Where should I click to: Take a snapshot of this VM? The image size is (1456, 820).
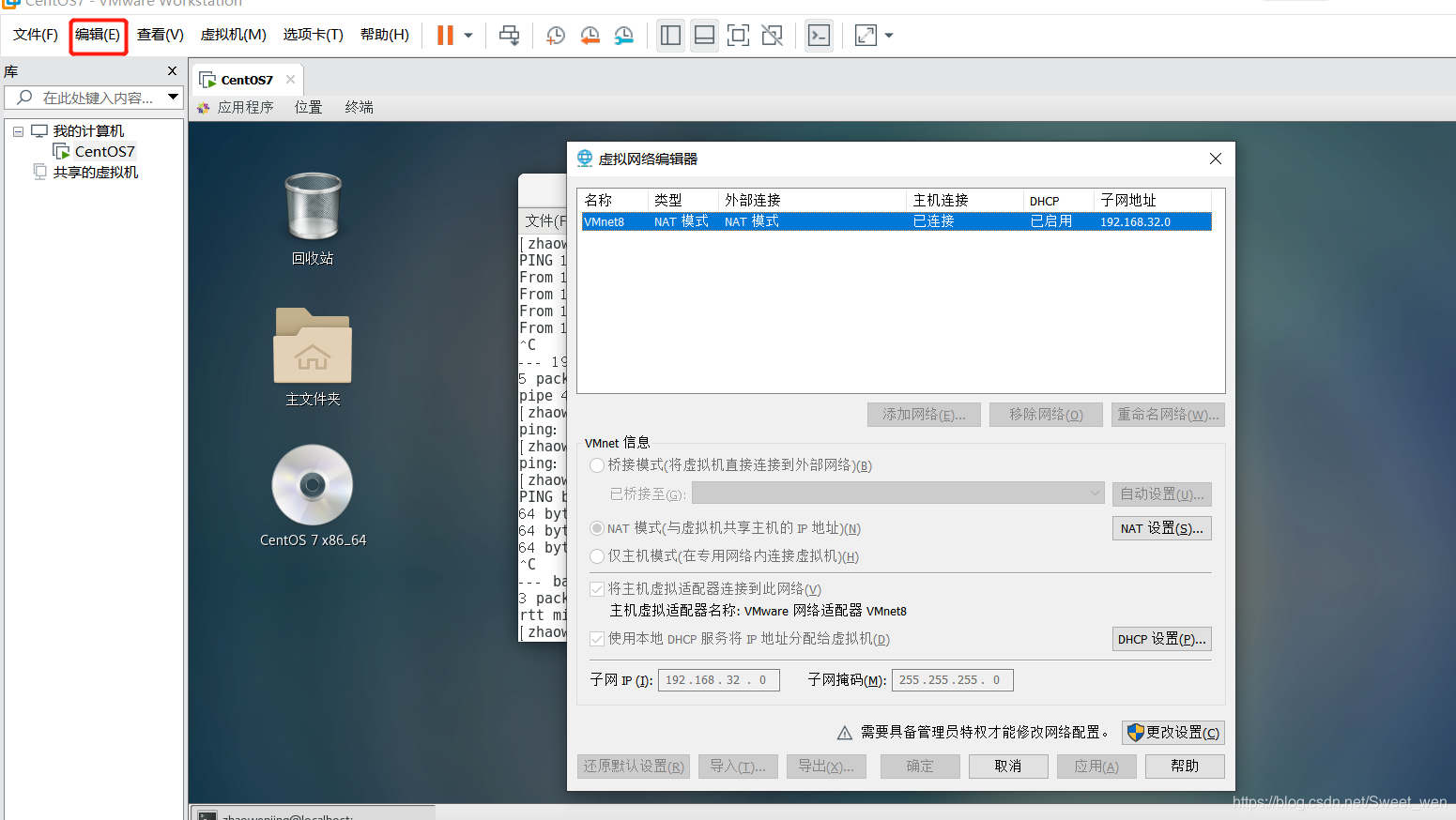(x=556, y=36)
